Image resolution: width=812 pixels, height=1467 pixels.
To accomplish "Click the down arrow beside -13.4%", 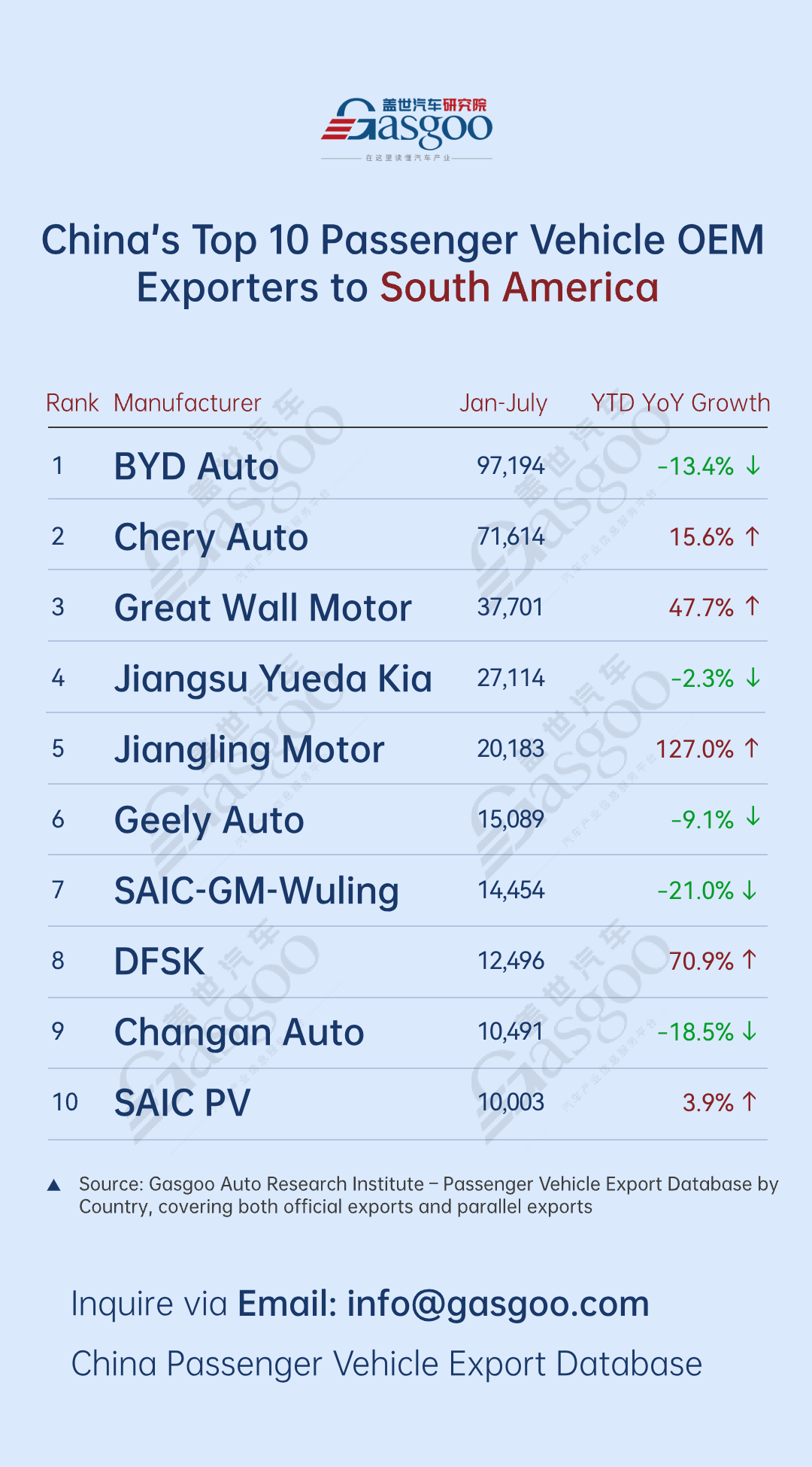I will pyautogui.click(x=753, y=466).
